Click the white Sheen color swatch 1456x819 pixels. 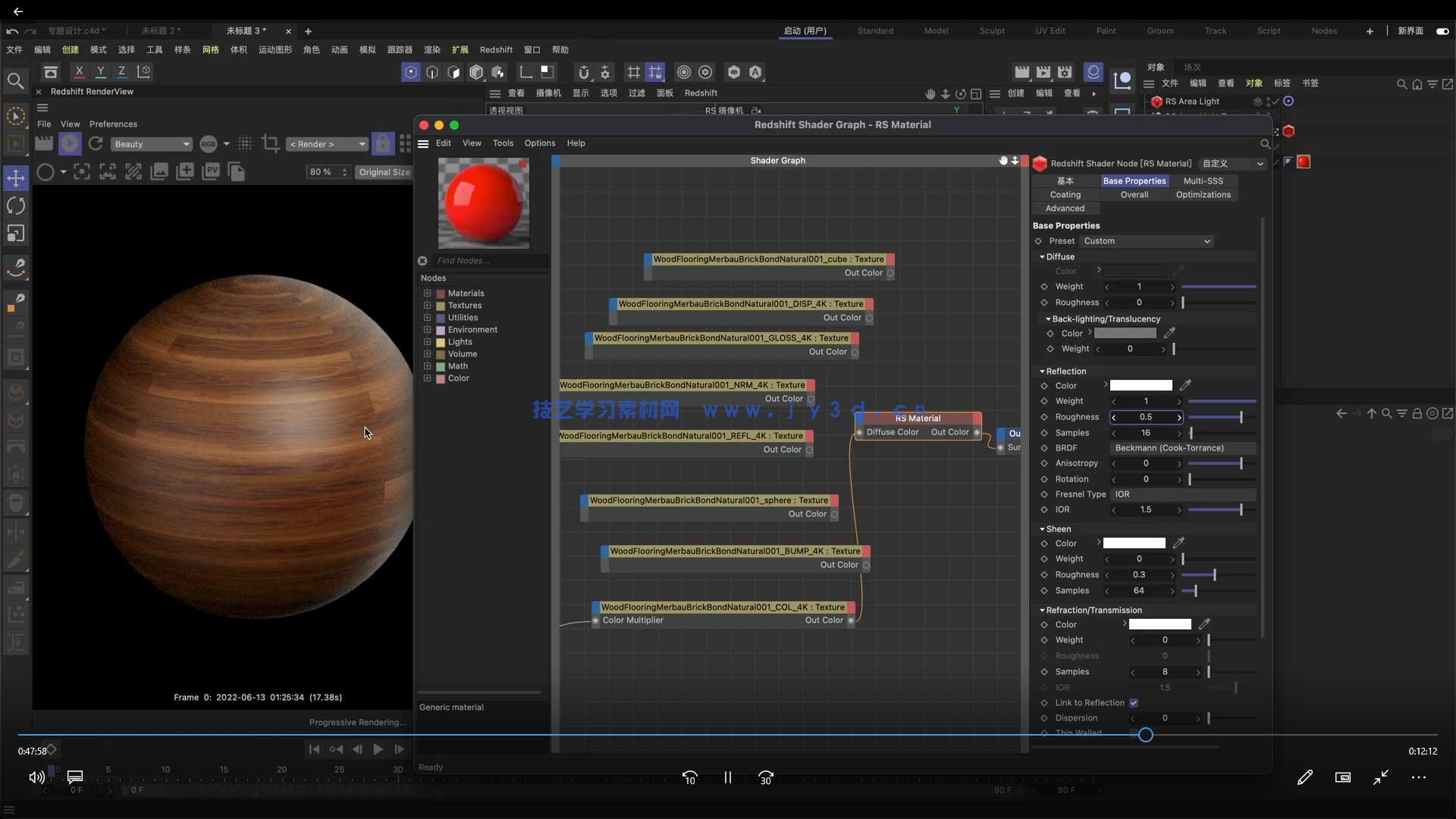(x=1134, y=544)
